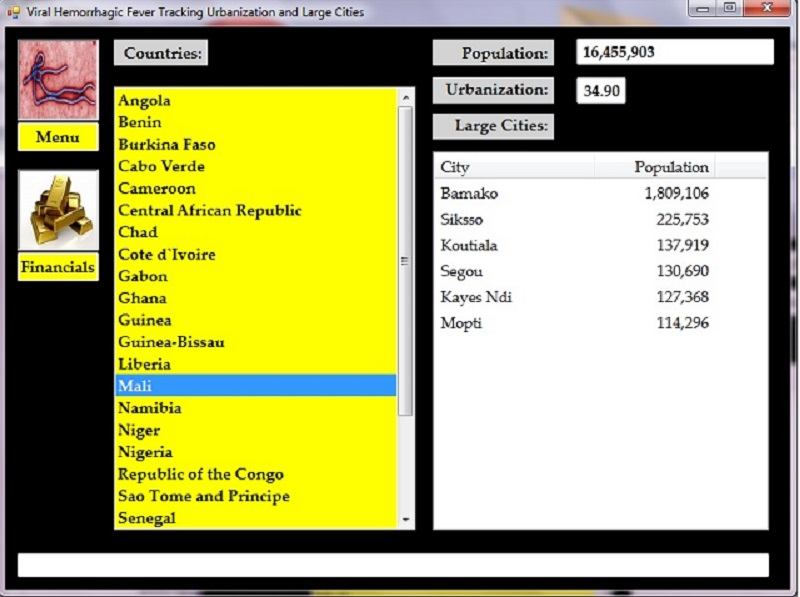The image size is (800, 597).
Task: Click the Urbanization value field
Action: click(x=602, y=91)
